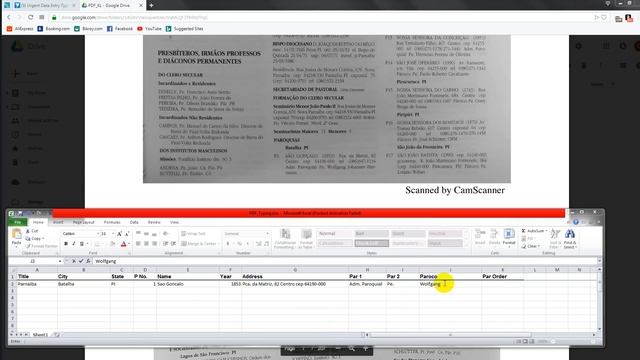This screenshot has height=360, width=640.
Task: Open the Facebook bookmark
Action: [120, 29]
